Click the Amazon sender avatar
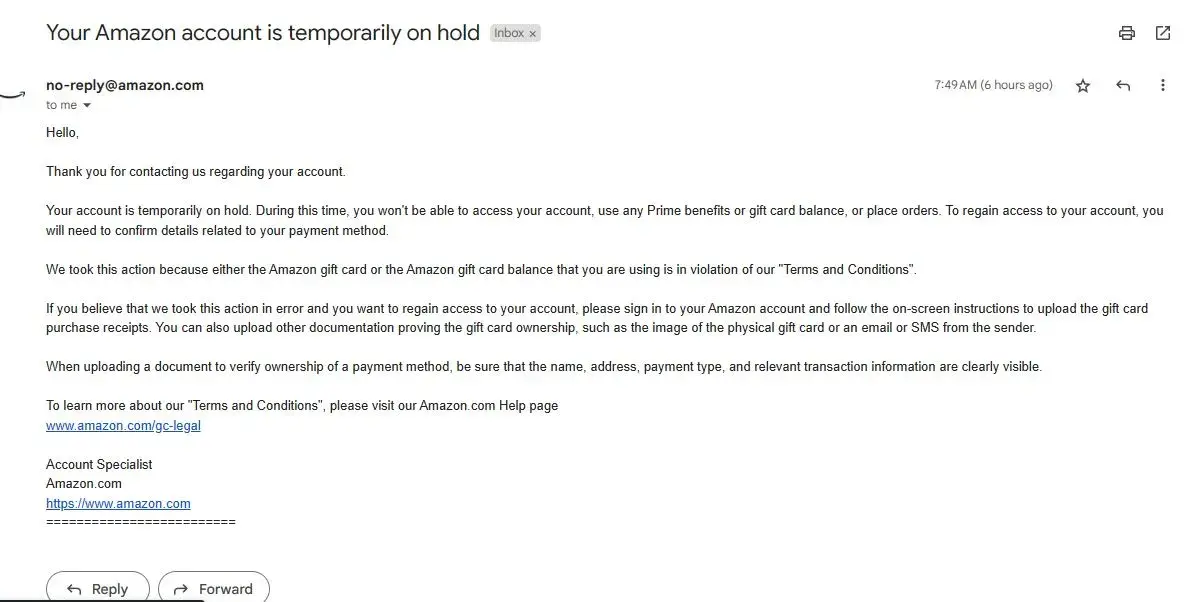The image size is (1188, 602). 12,94
